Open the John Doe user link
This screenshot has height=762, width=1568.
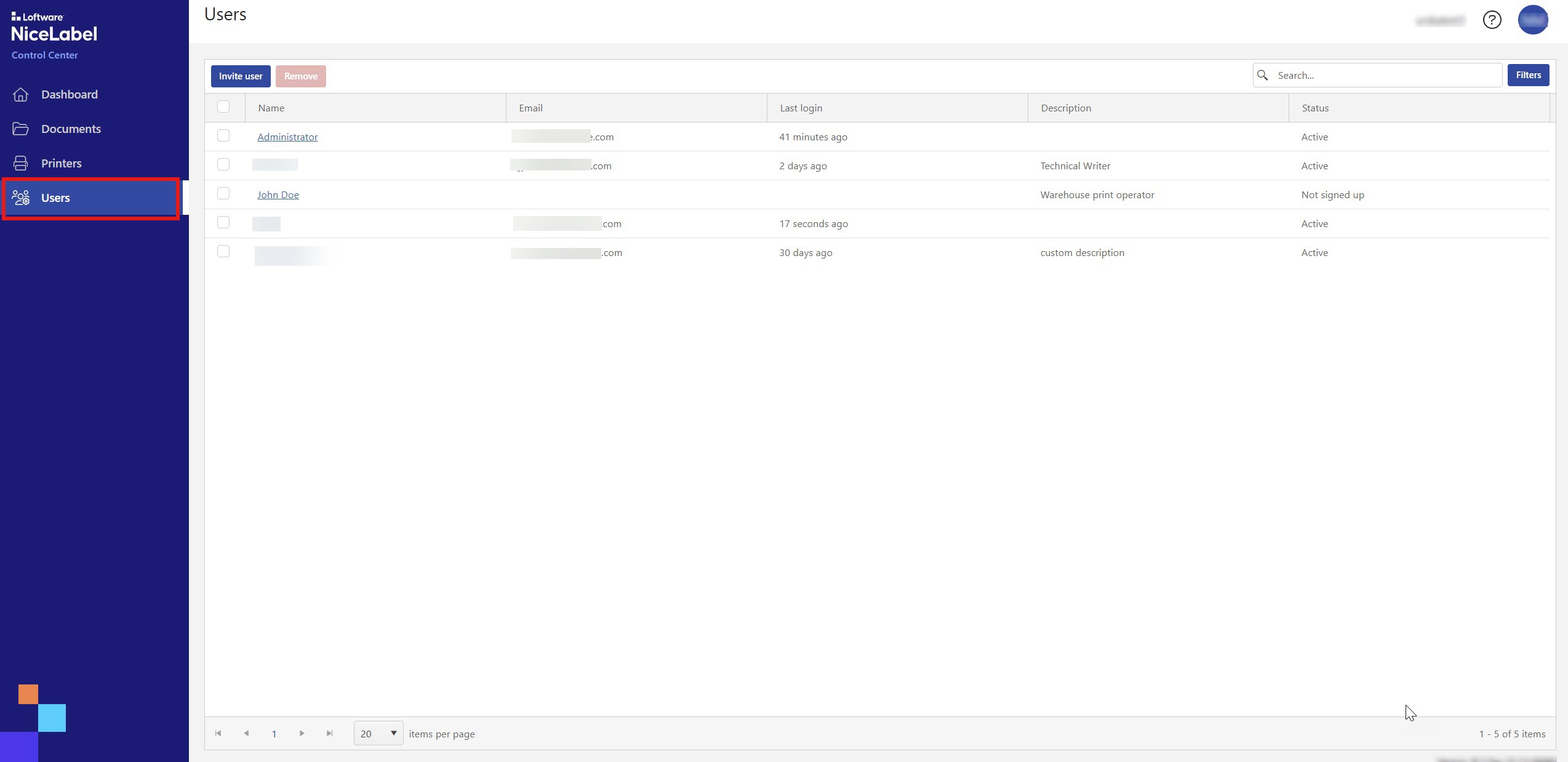[x=278, y=195]
